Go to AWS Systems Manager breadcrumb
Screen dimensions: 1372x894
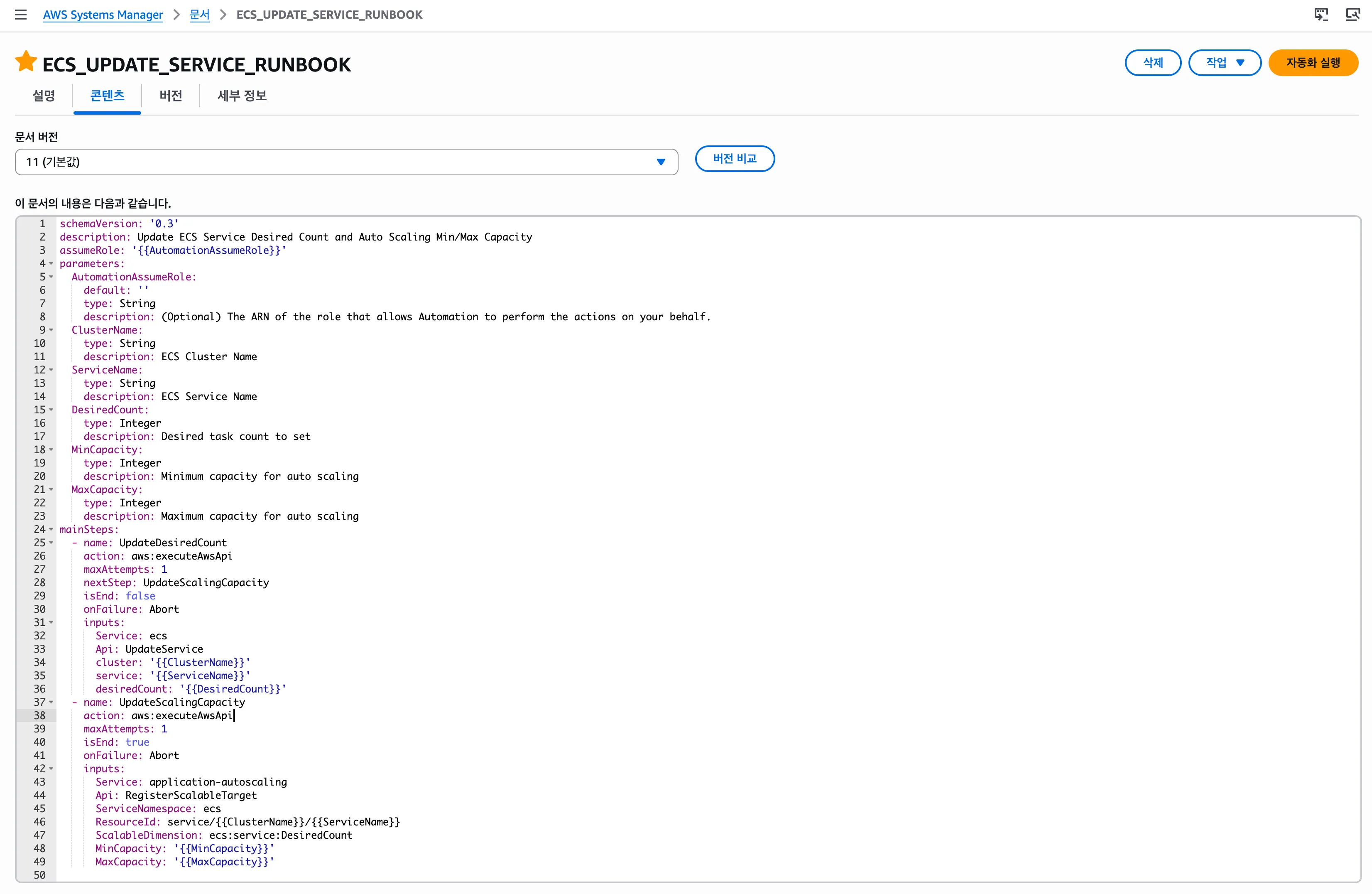tap(103, 15)
